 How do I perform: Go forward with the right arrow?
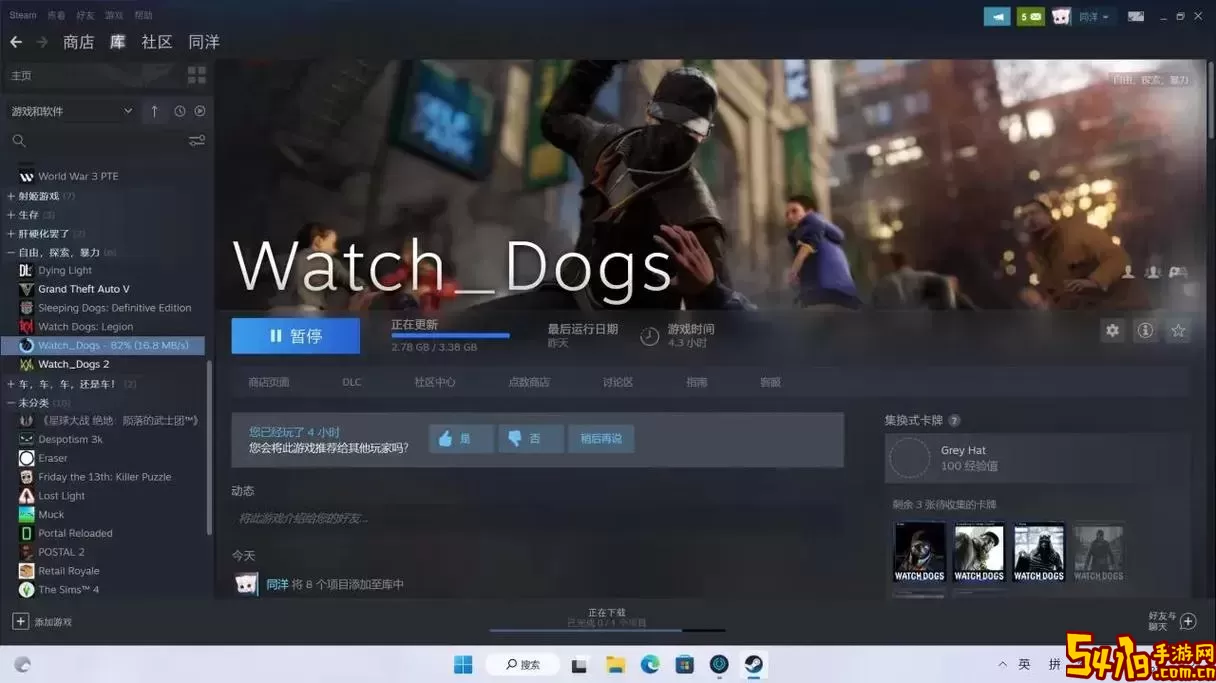pyautogui.click(x=42, y=42)
